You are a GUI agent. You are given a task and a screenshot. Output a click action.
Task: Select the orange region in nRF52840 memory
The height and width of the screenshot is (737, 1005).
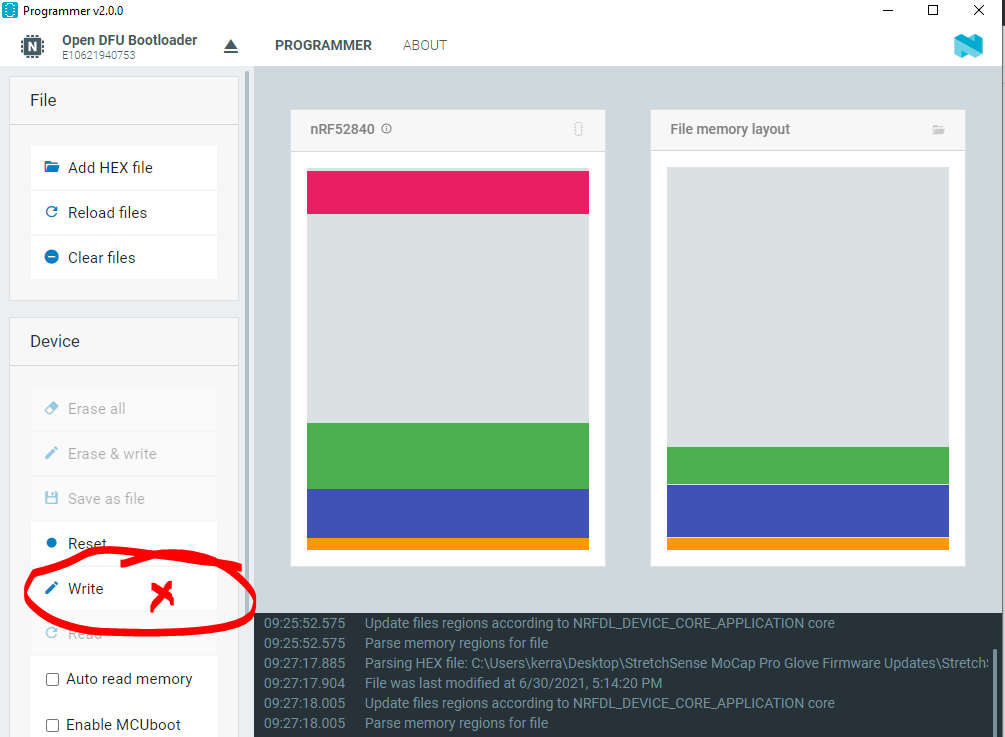coord(447,544)
